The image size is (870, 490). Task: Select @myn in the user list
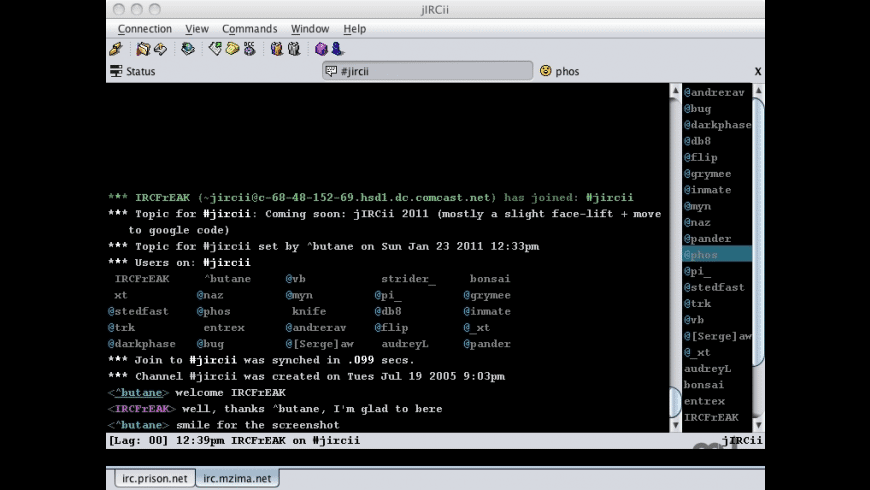(x=717, y=206)
